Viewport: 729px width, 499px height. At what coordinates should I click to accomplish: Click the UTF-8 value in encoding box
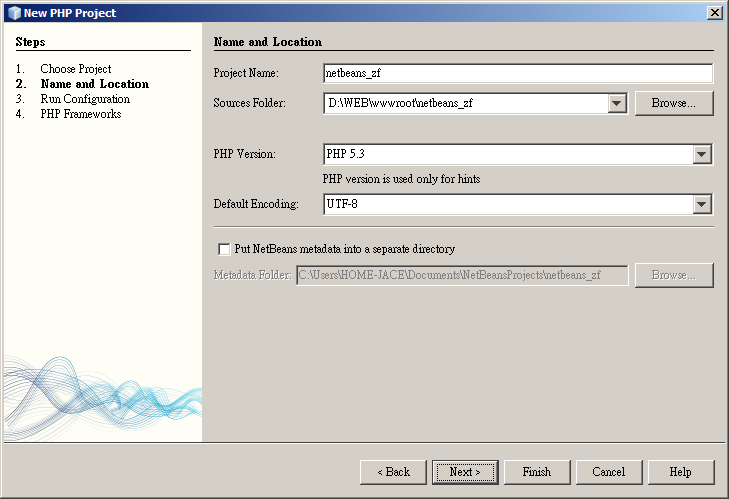tap(342, 204)
